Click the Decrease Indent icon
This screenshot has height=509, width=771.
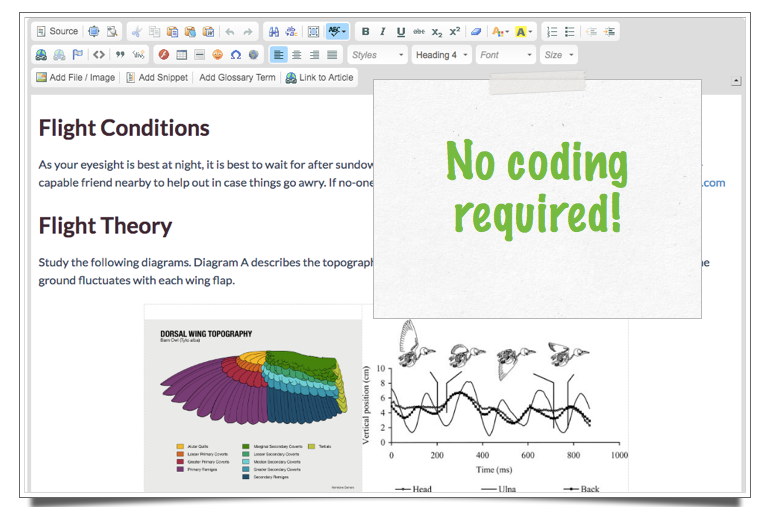pos(592,32)
